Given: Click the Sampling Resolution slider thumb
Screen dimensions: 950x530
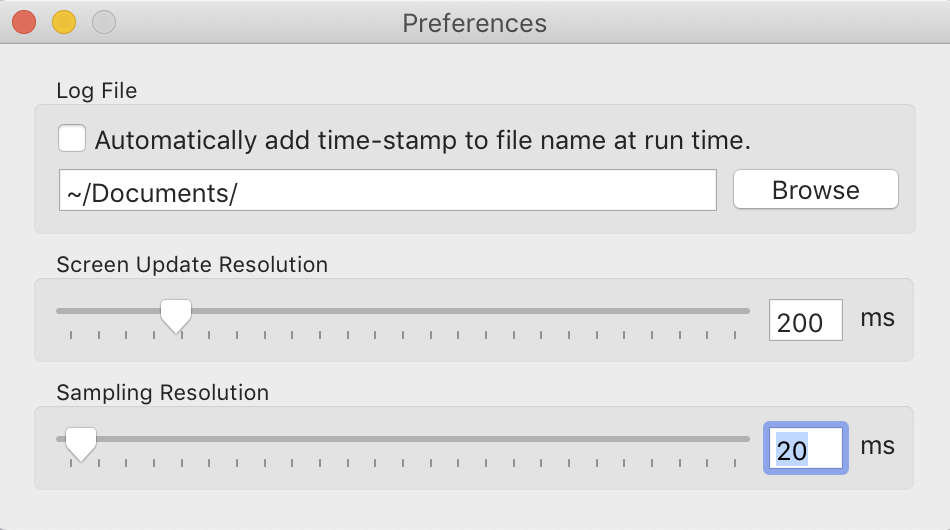Looking at the screenshot, I should coord(80,441).
